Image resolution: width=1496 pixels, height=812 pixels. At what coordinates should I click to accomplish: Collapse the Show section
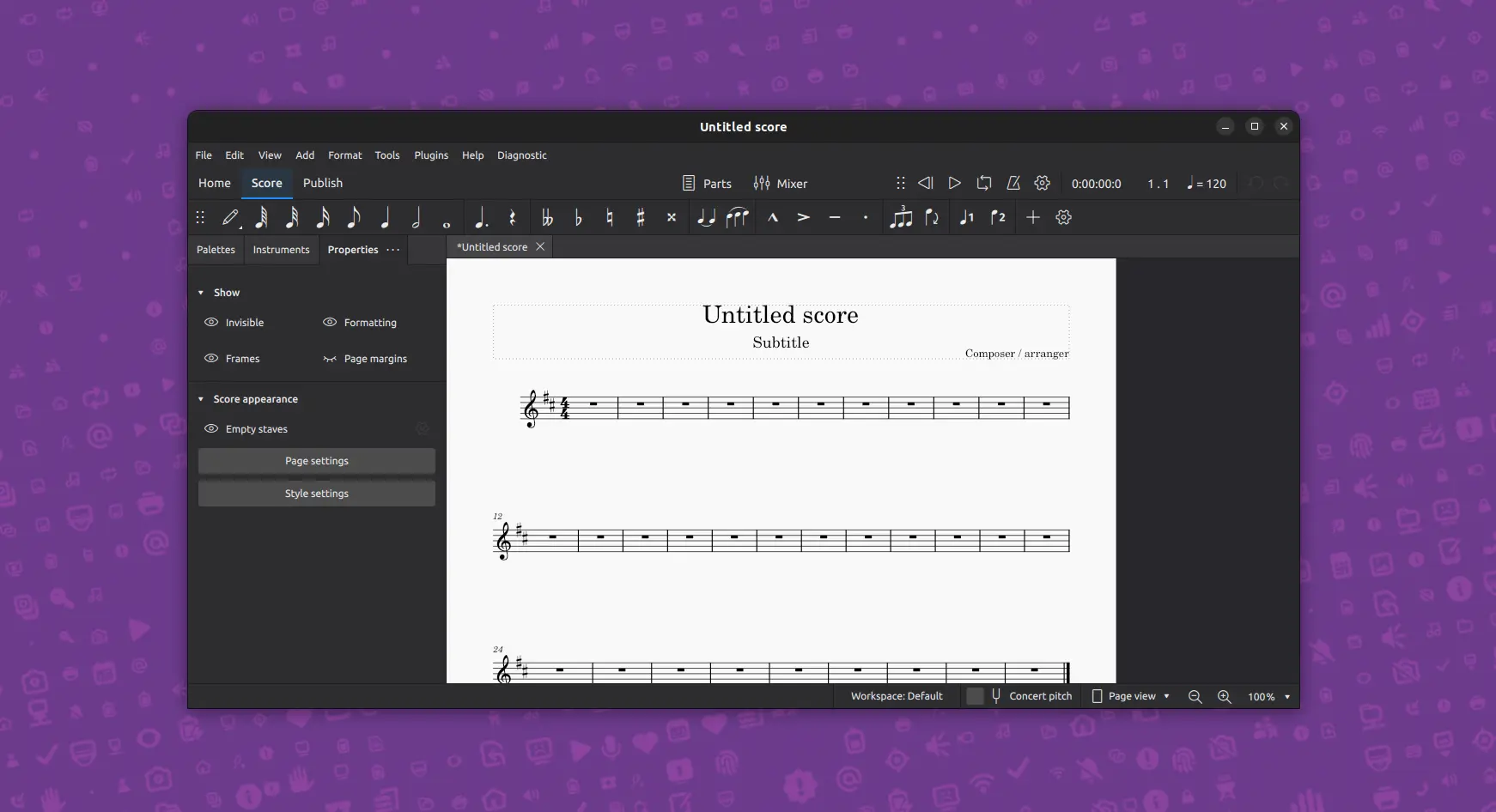click(200, 293)
